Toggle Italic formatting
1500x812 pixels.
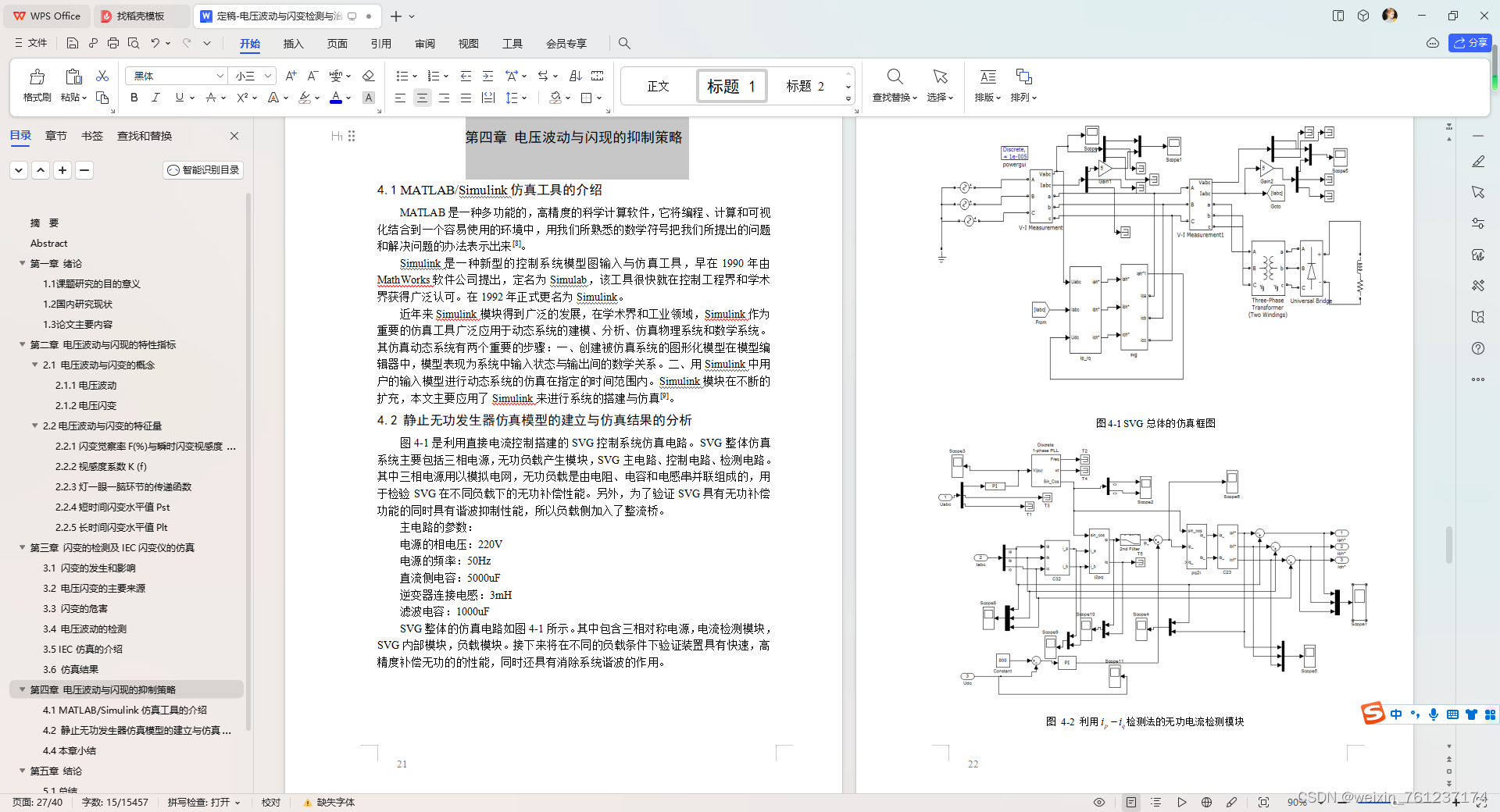[x=156, y=98]
